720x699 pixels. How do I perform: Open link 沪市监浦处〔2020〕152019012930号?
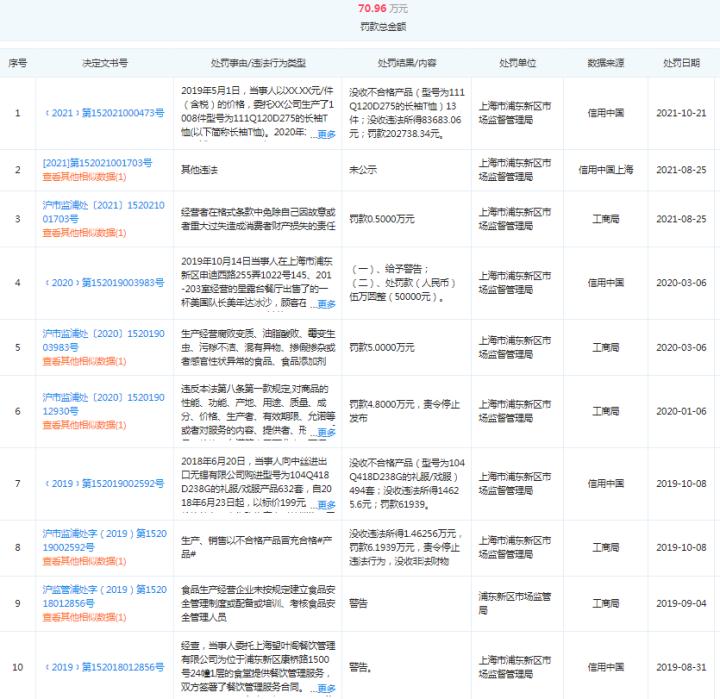pos(104,404)
